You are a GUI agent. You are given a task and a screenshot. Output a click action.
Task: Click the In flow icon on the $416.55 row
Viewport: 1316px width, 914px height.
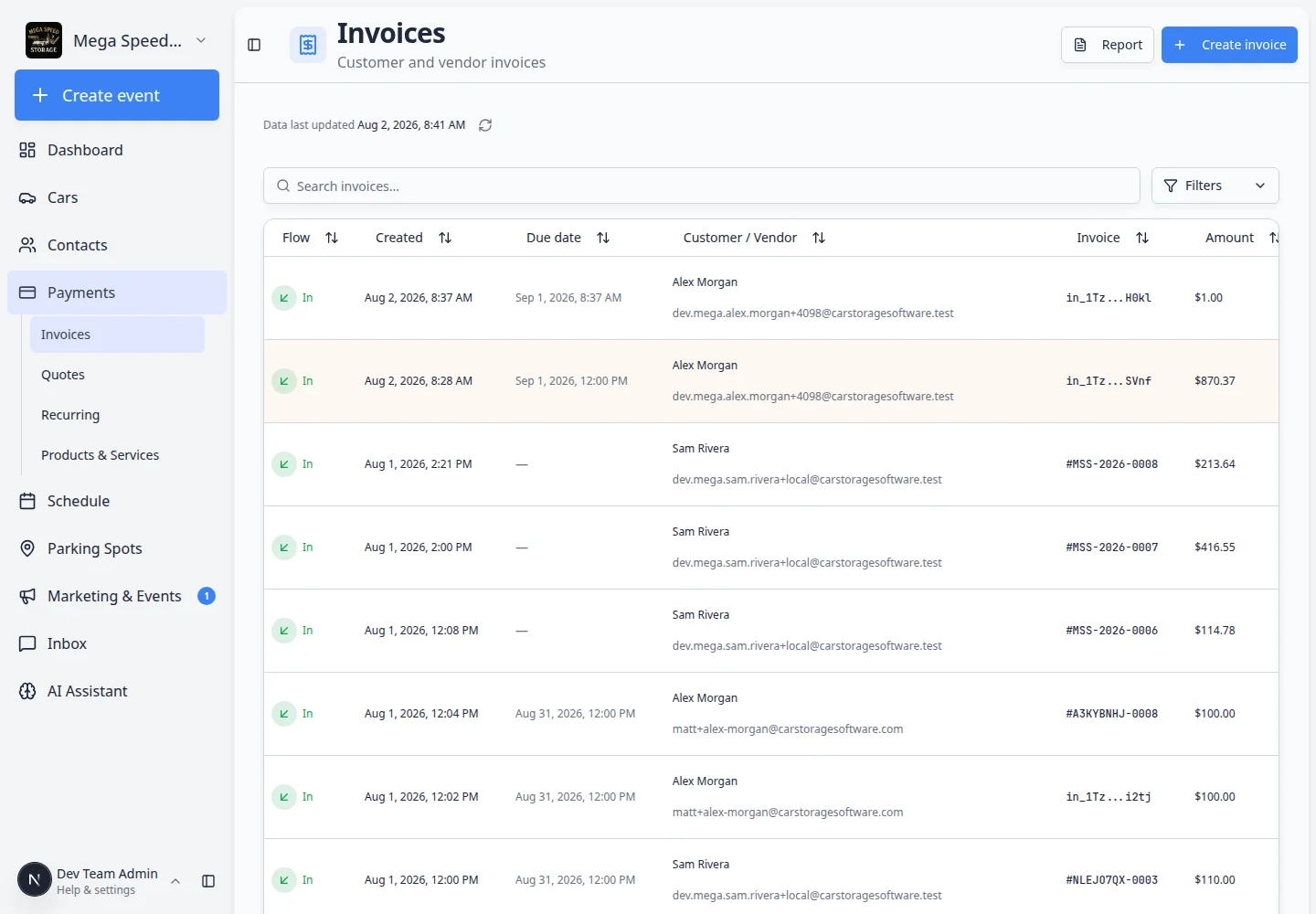(284, 547)
